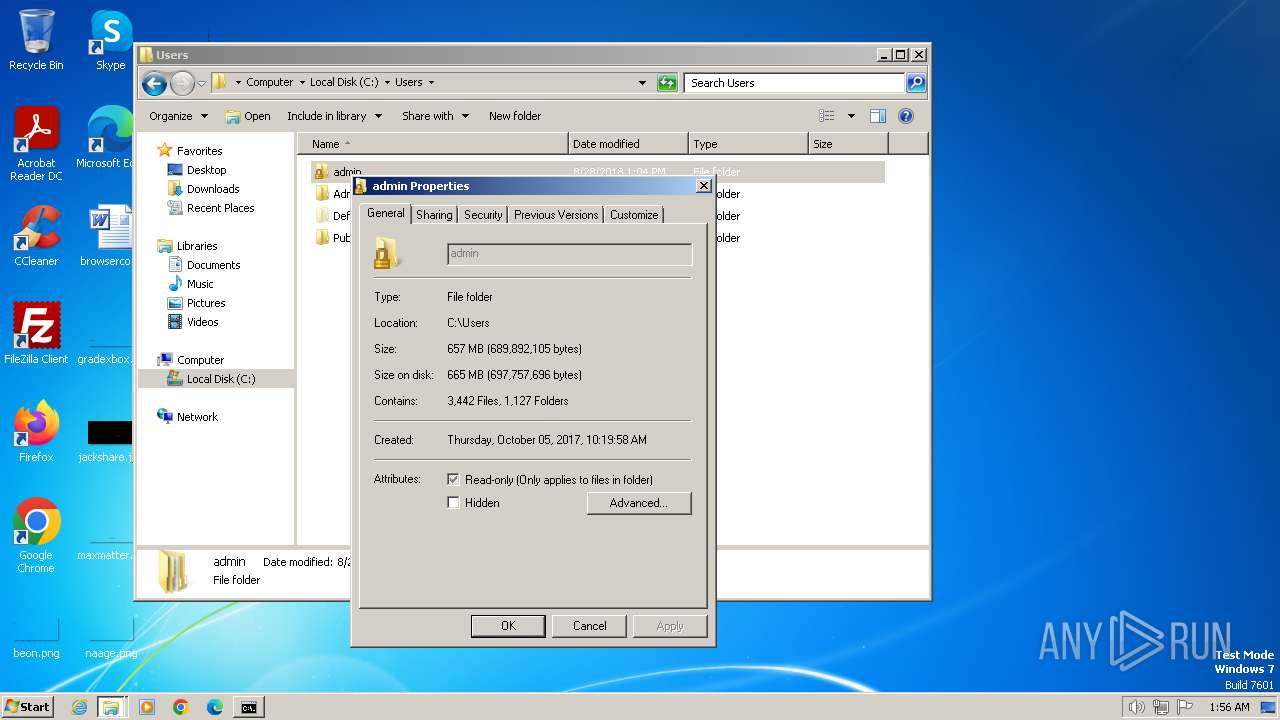Switch to the Customize tab

click(634, 215)
